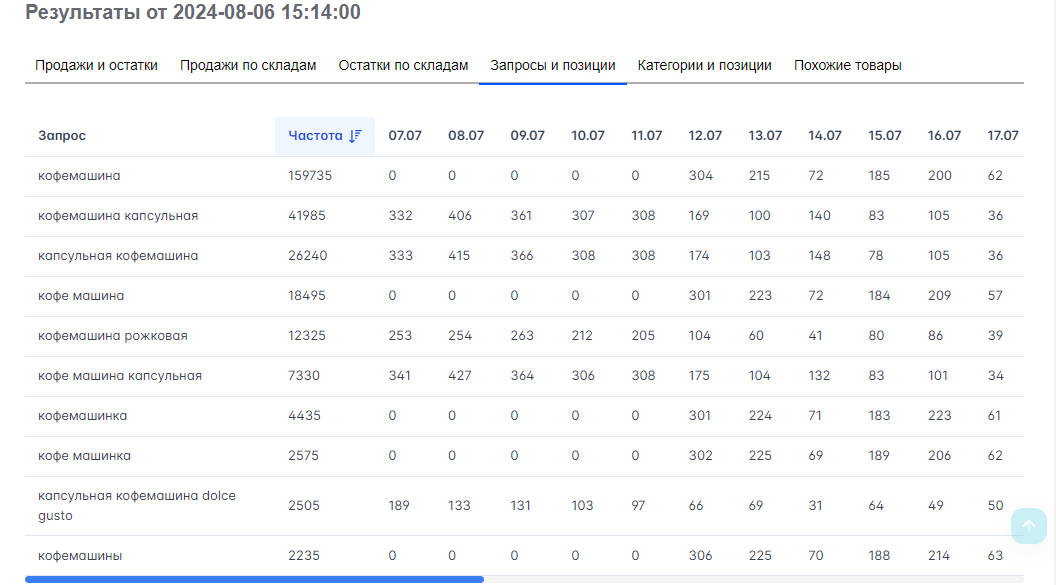Open the Похожие товары tab
Screen dimensions: 1056x585
point(847,65)
